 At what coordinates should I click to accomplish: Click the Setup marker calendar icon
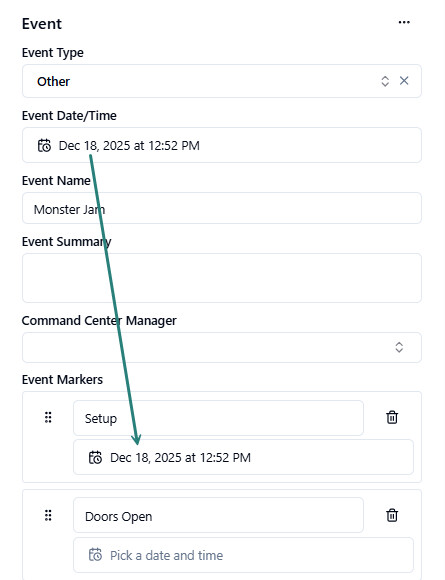[x=95, y=457]
